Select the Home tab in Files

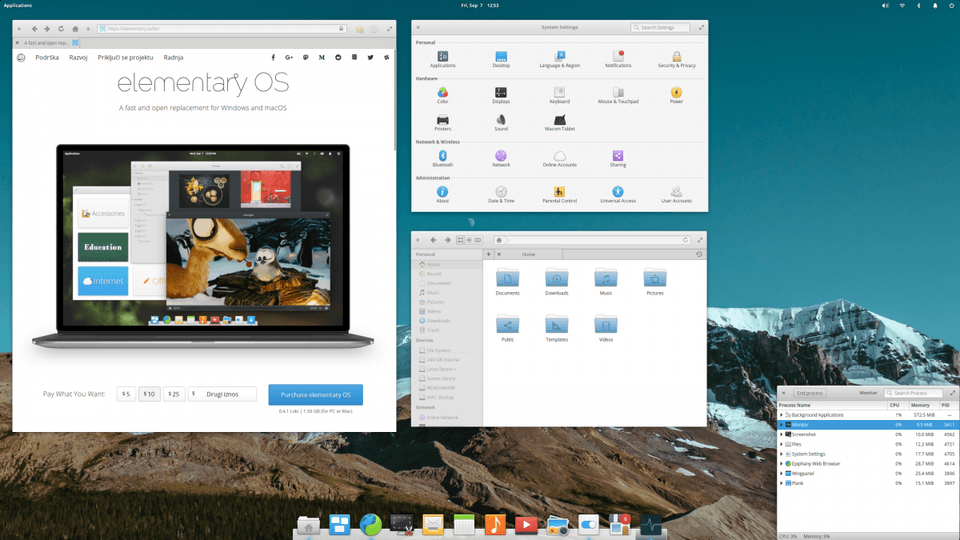[x=528, y=254]
